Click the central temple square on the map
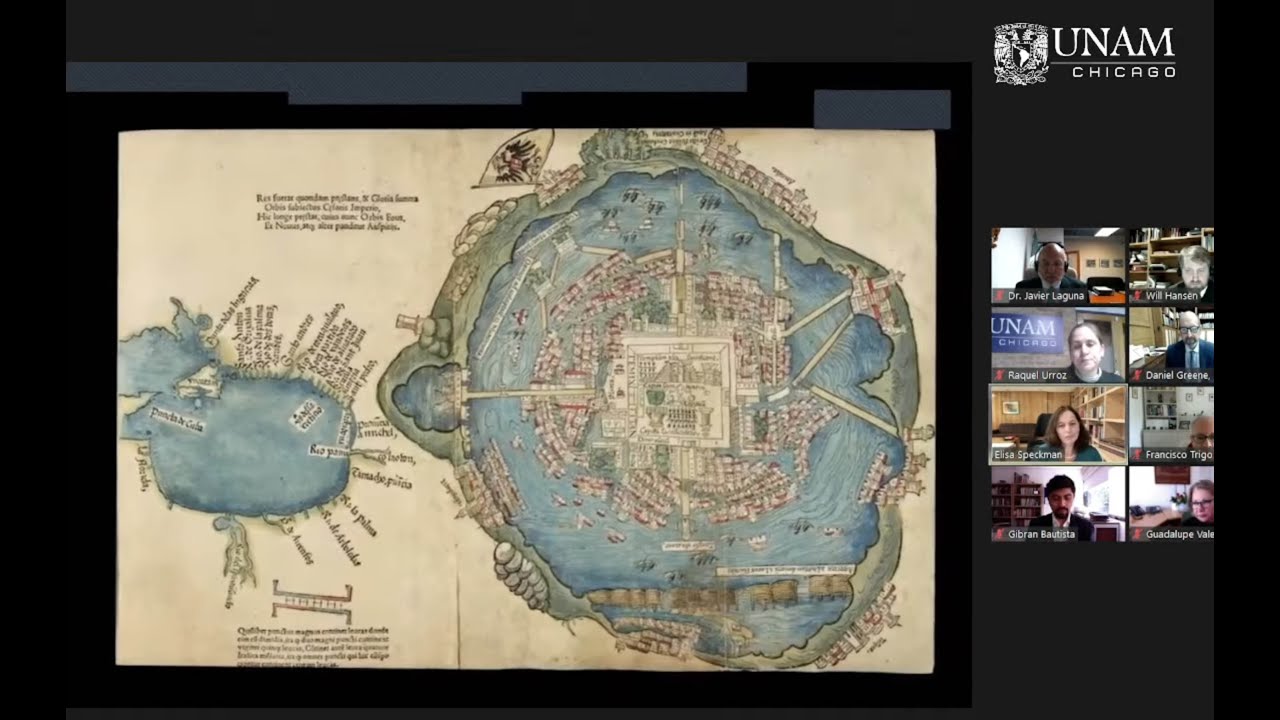This screenshot has height=720, width=1280. pyautogui.click(x=680, y=390)
